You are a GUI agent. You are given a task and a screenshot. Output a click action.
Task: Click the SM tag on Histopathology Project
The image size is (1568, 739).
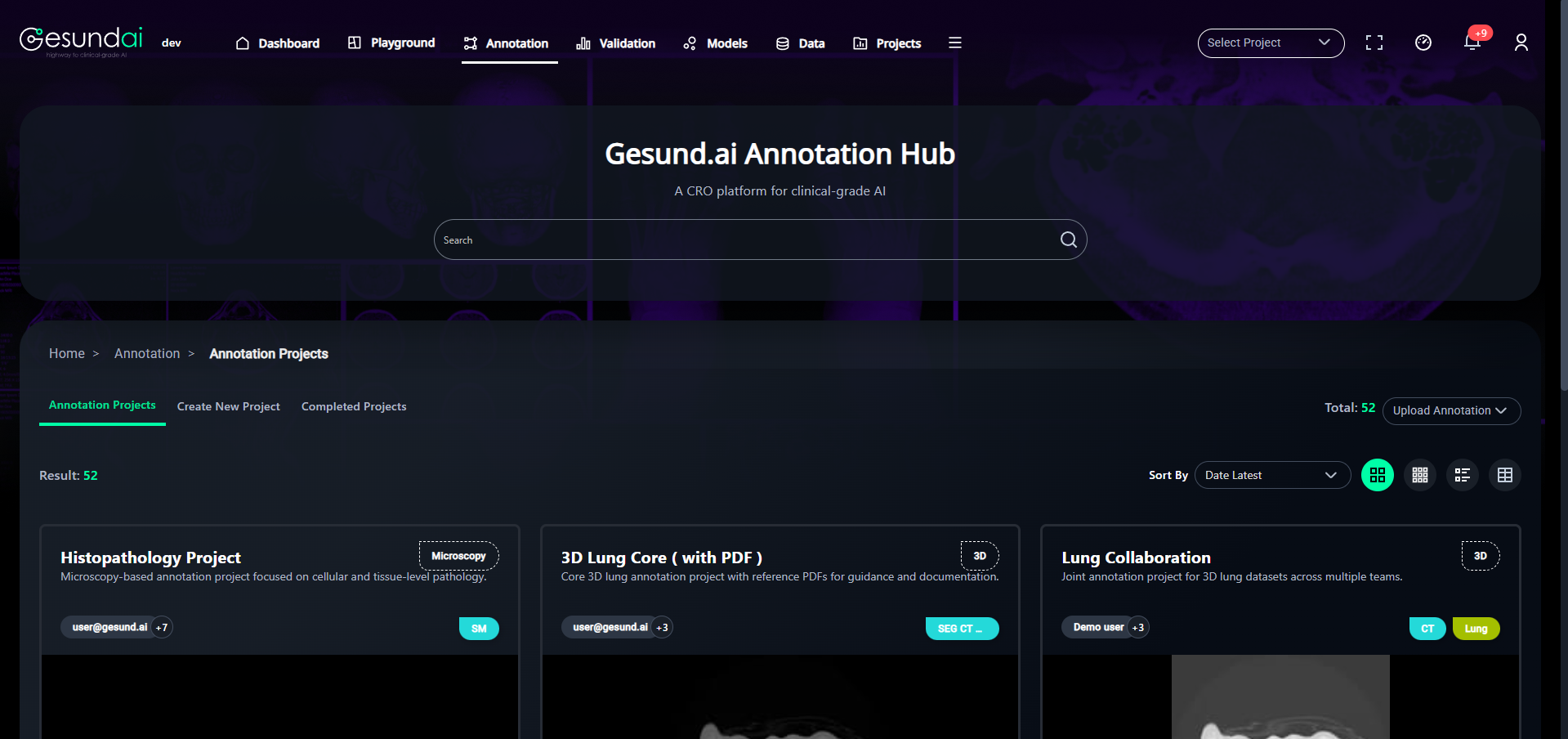[x=479, y=629]
